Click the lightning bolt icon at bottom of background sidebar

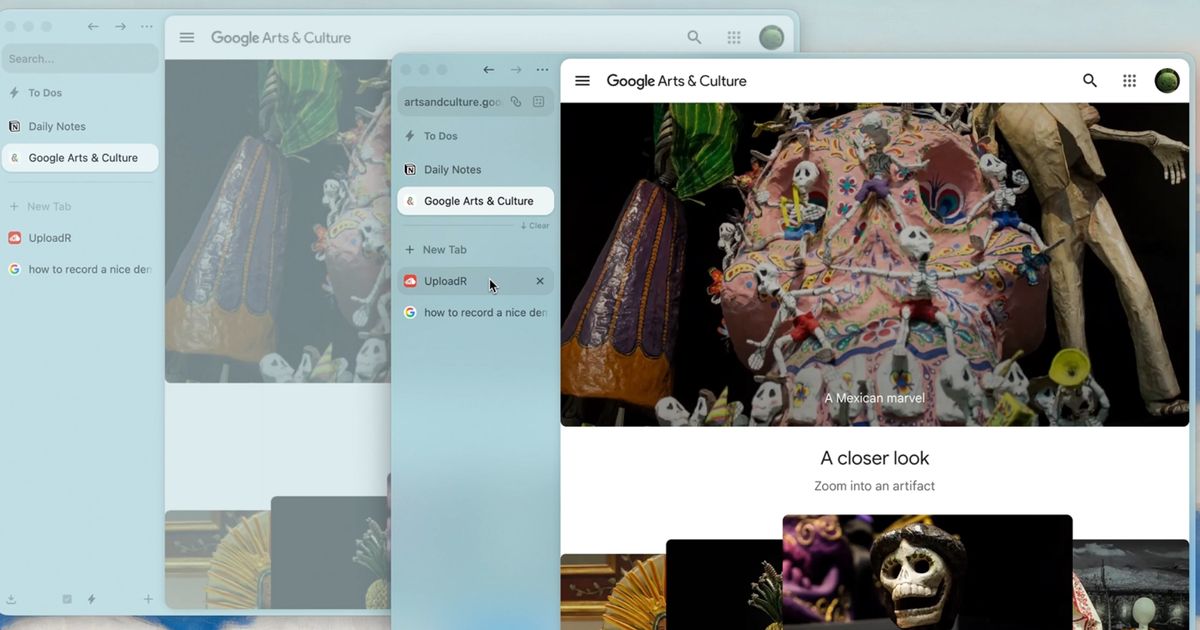coord(92,599)
